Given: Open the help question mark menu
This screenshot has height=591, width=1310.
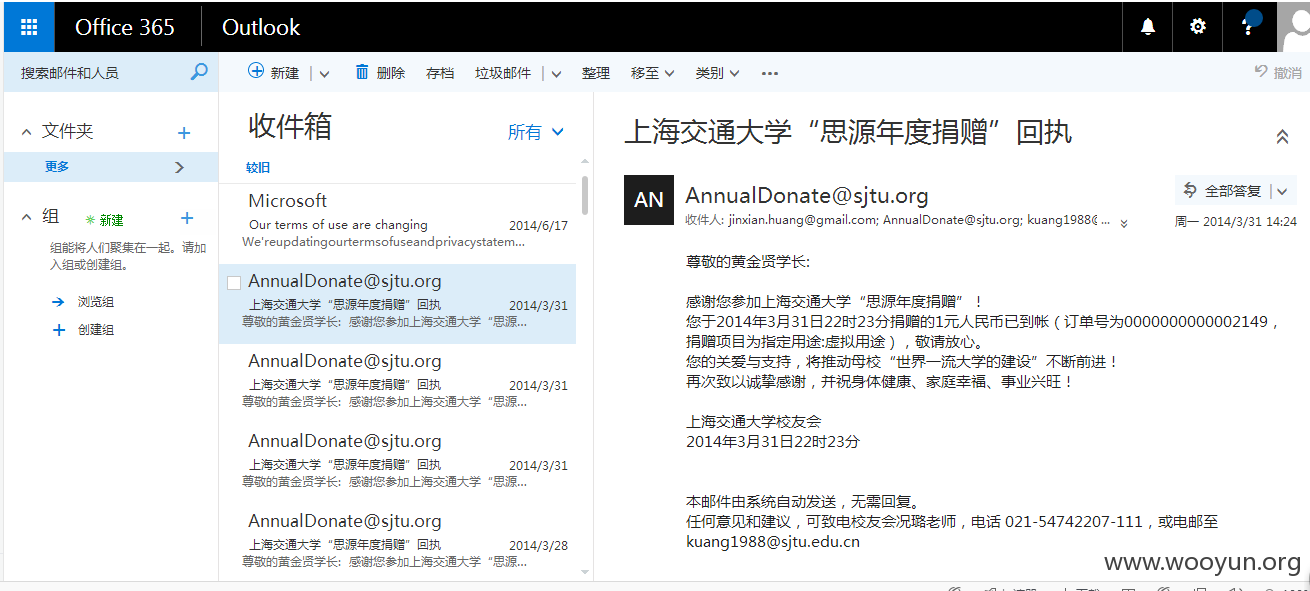Looking at the screenshot, I should pyautogui.click(x=1248, y=27).
